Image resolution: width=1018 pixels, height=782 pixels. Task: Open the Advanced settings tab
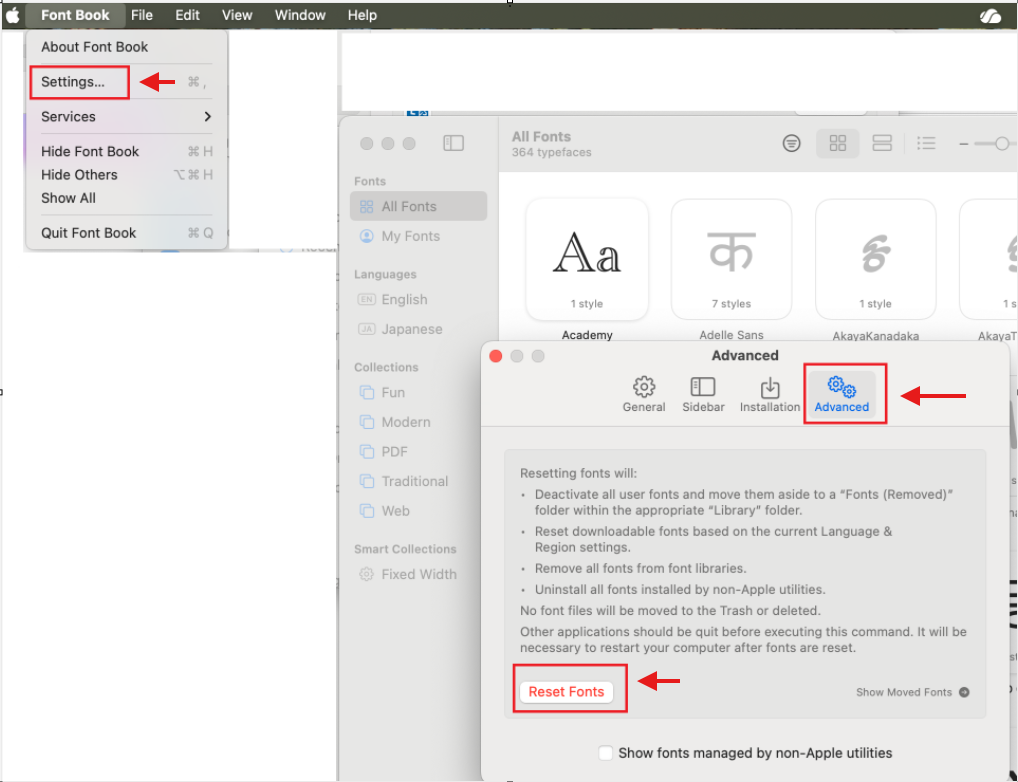pyautogui.click(x=841, y=394)
